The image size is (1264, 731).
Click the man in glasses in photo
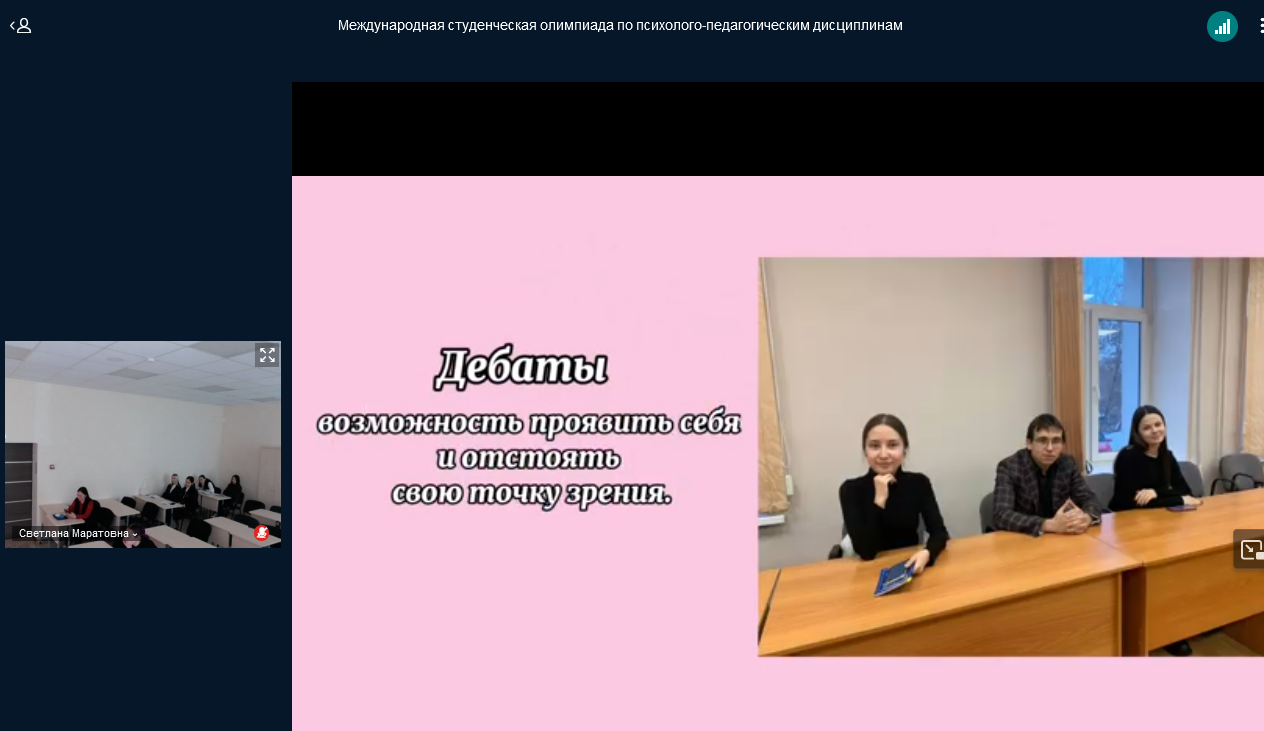tap(1045, 475)
